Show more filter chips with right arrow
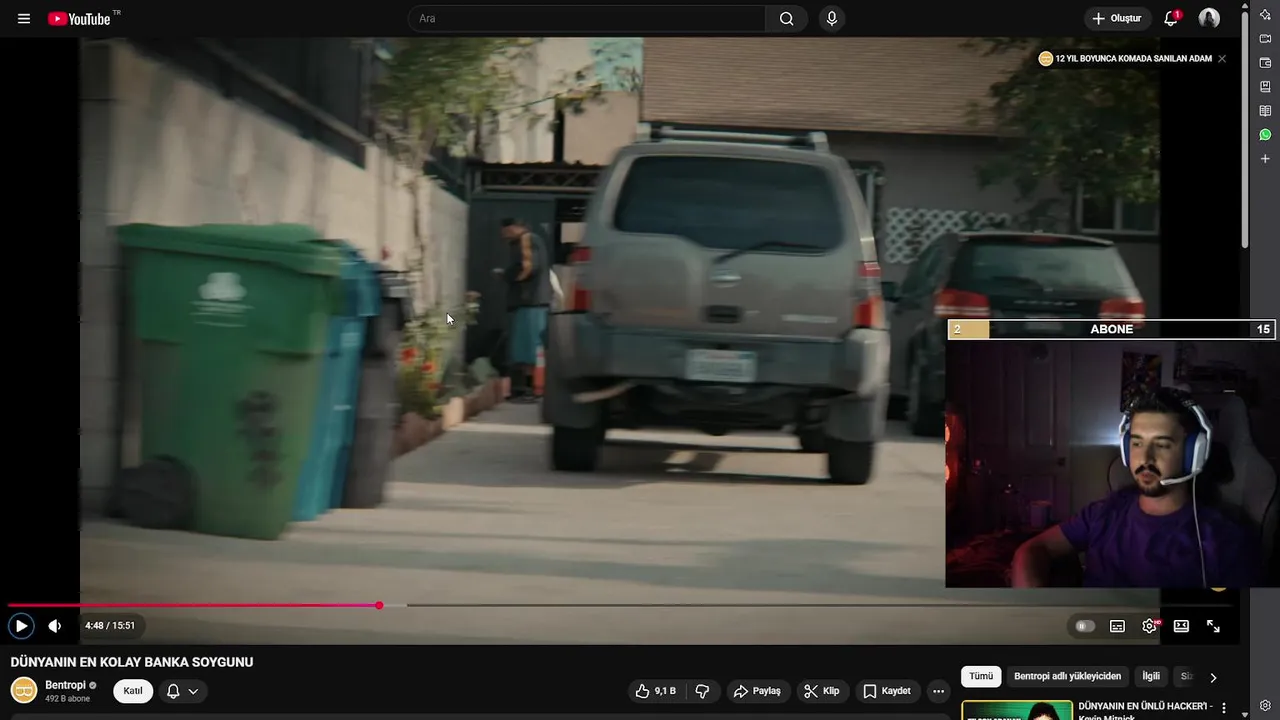 click(1213, 677)
